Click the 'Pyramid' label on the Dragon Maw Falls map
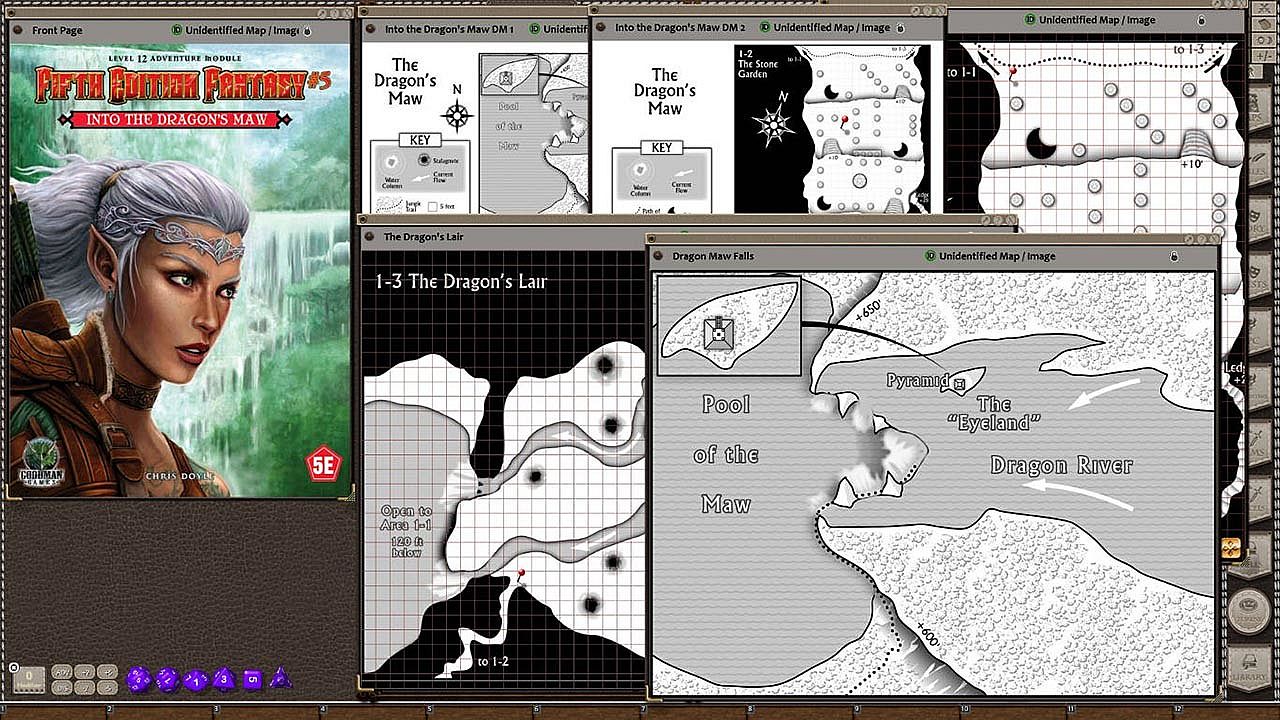The width and height of the screenshot is (1280, 720). [917, 381]
